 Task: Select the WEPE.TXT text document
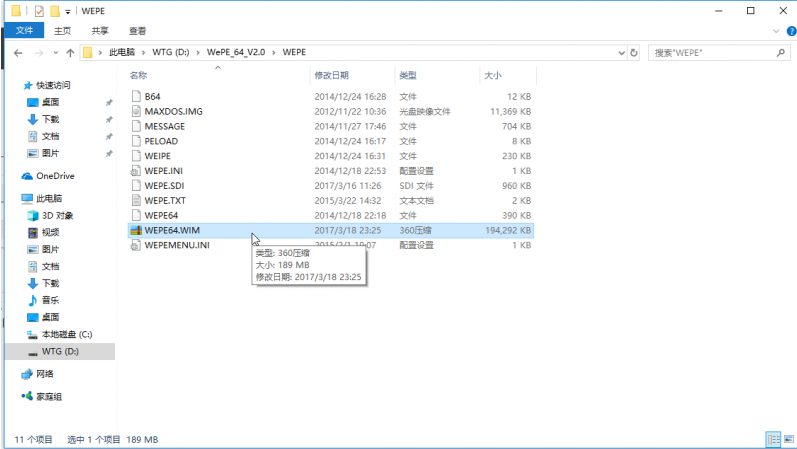coord(164,200)
